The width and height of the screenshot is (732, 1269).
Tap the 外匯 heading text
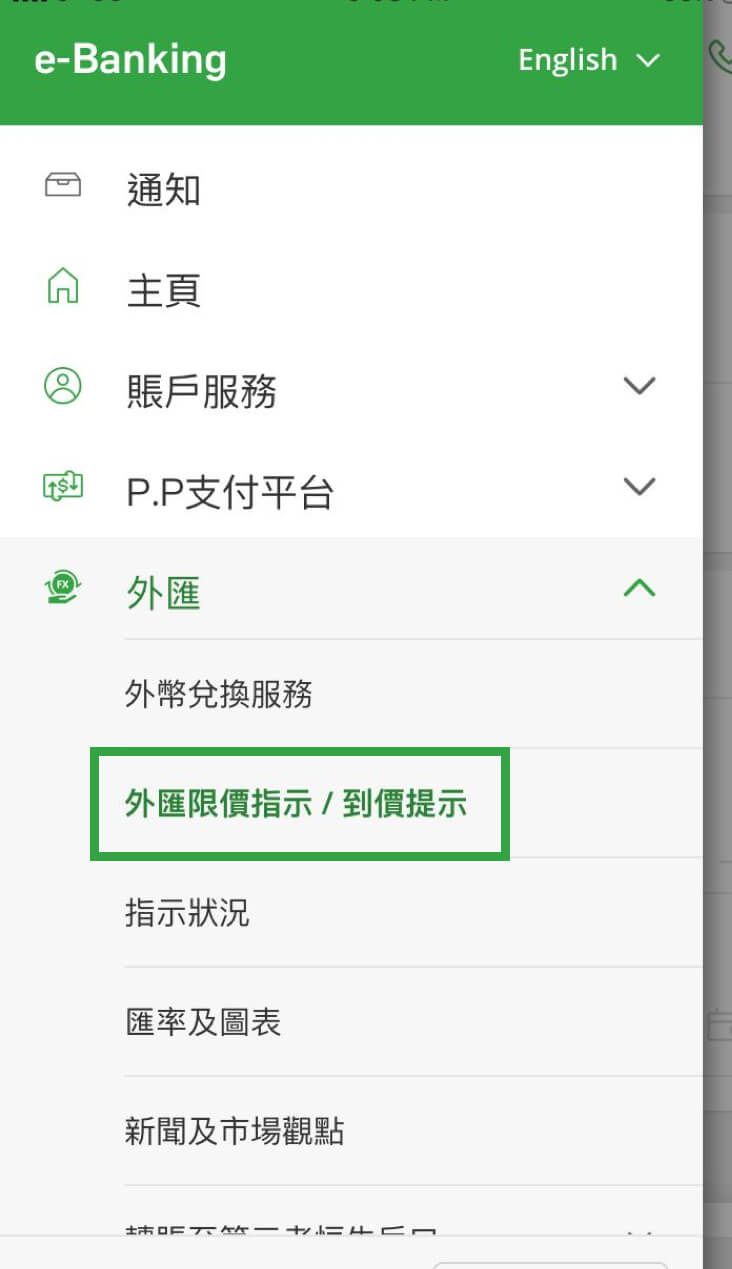click(x=164, y=593)
